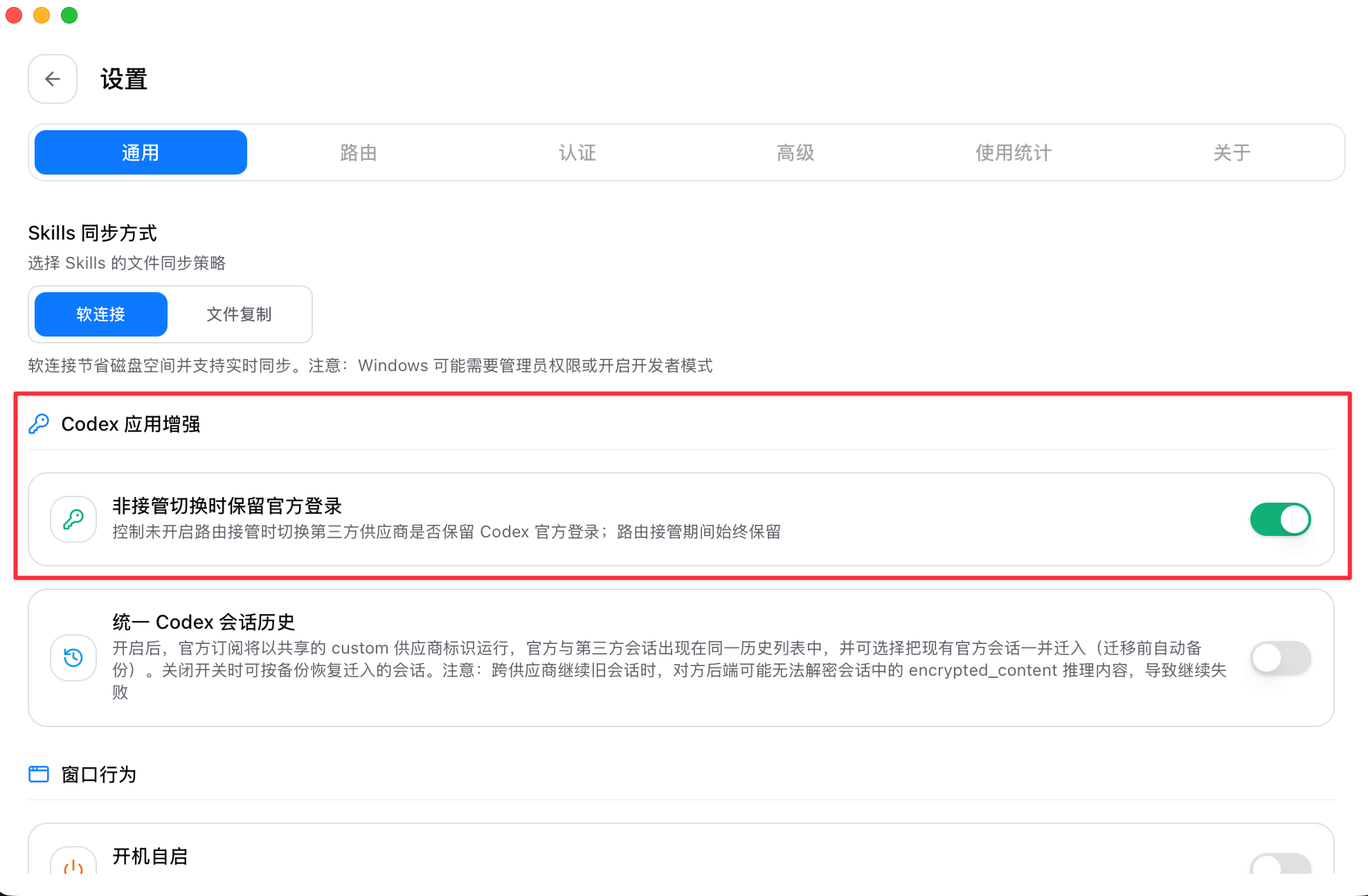Click the 统一 Codex 会话历史 label
Screen dimensions: 1368x896
tap(204, 622)
